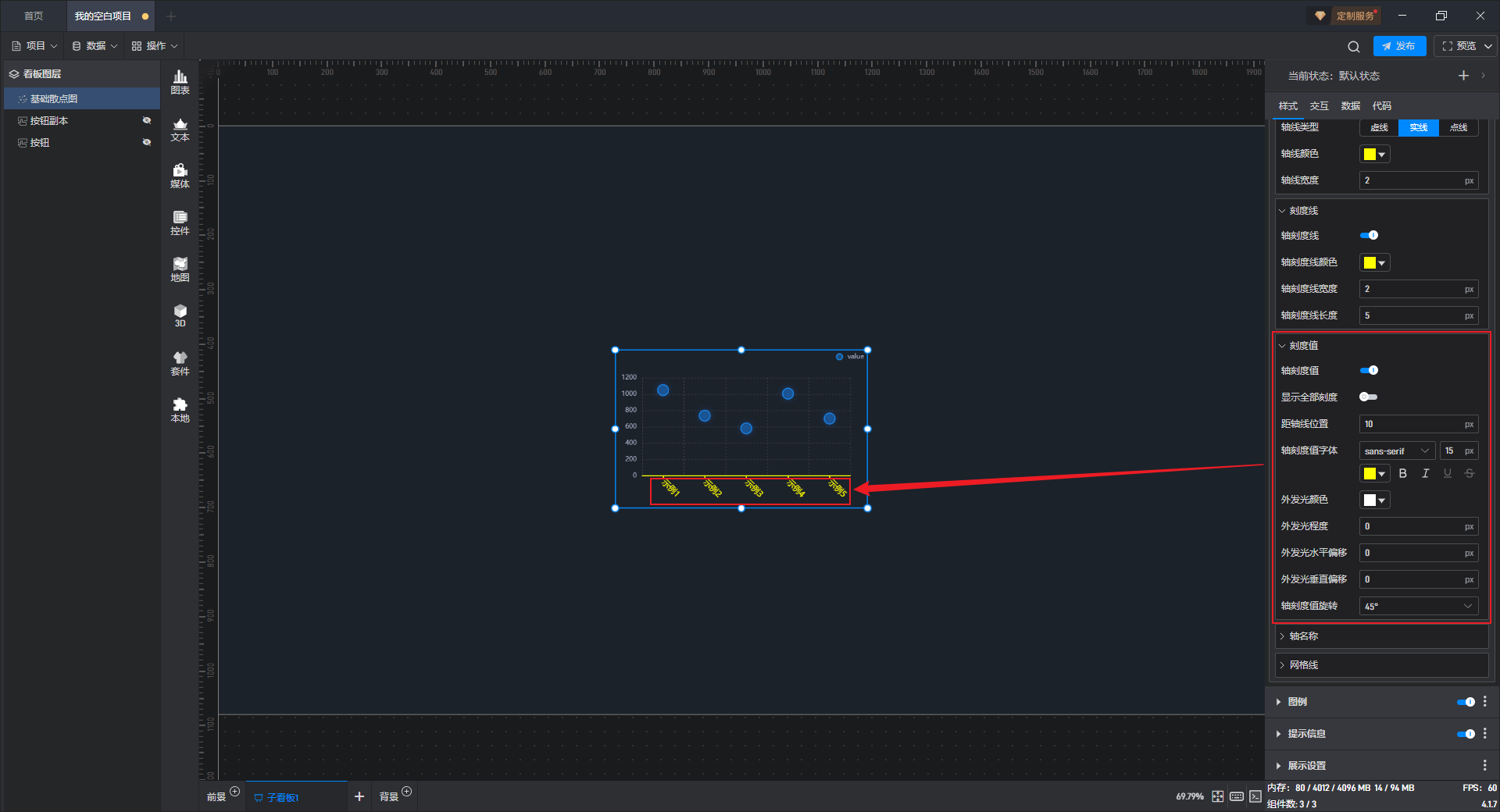Image resolution: width=1500 pixels, height=812 pixels.
Task: Open the 操作 dropdown menu
Action: pyautogui.click(x=155, y=46)
